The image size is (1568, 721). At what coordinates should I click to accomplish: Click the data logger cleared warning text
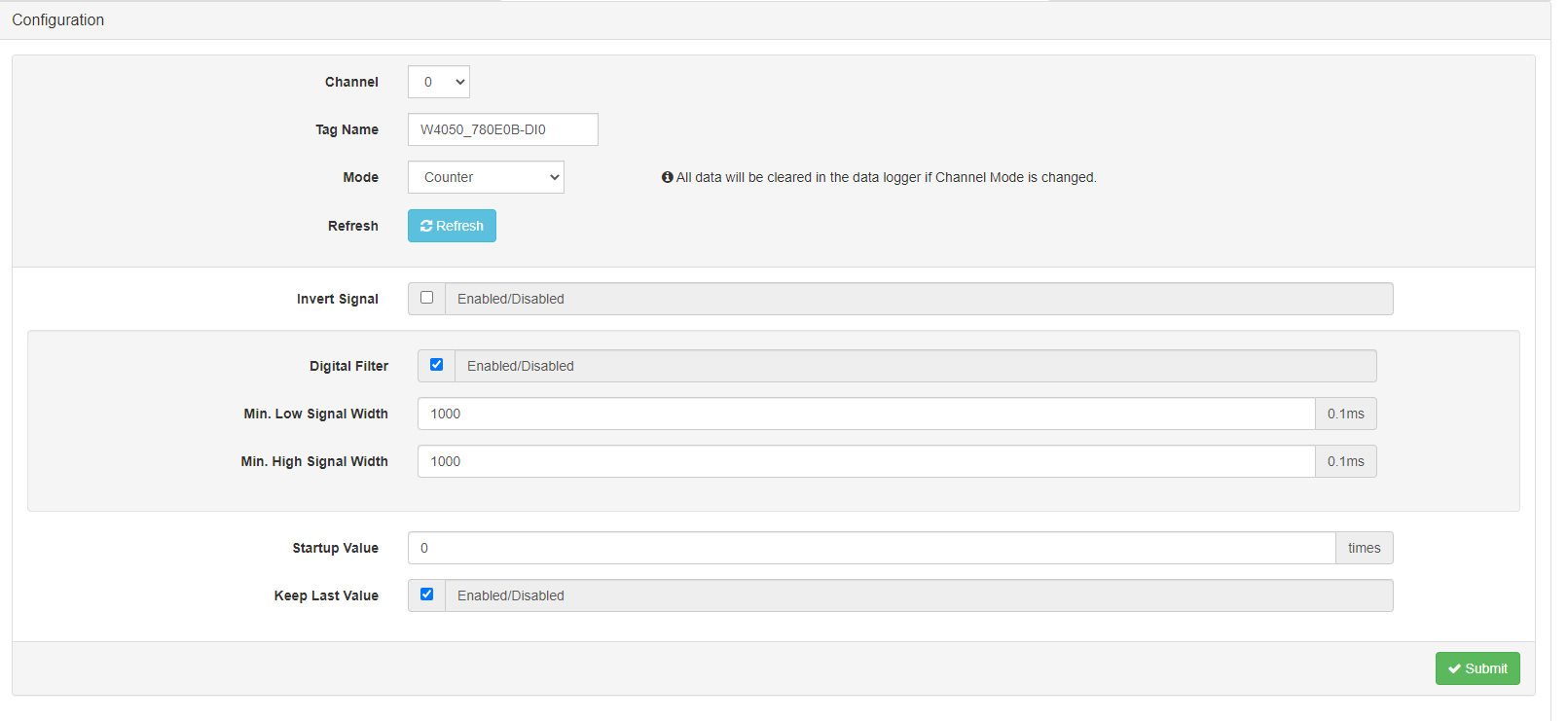pos(887,177)
